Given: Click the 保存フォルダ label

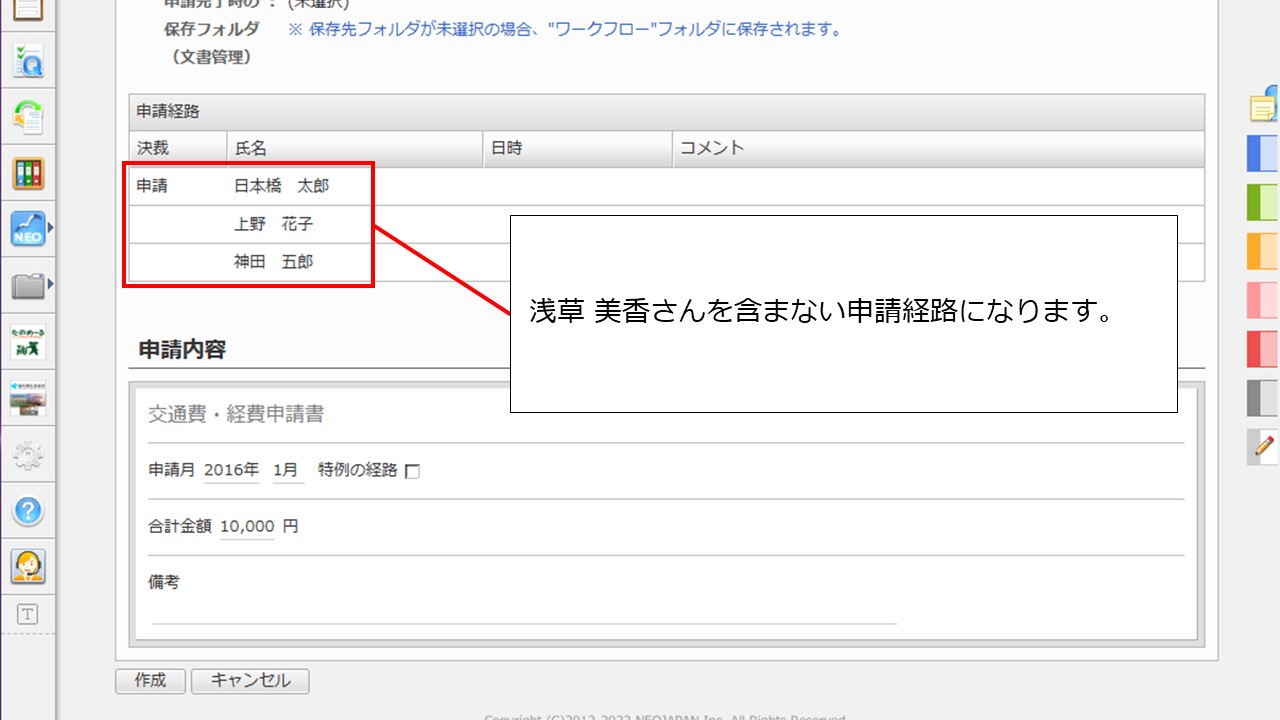Looking at the screenshot, I should 212,29.
